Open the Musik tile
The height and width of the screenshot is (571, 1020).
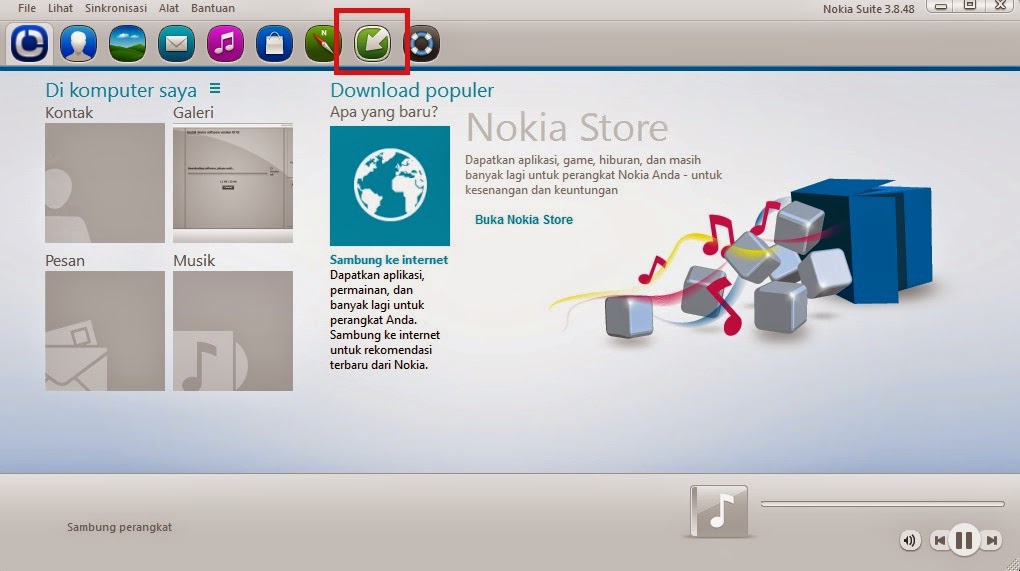pyautogui.click(x=233, y=331)
